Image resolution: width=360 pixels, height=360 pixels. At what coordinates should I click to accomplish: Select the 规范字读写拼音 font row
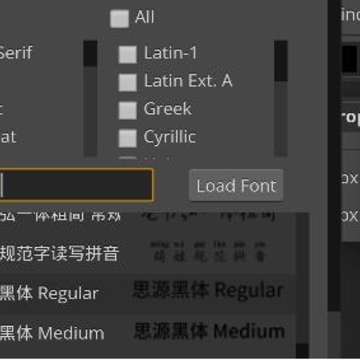148,253
